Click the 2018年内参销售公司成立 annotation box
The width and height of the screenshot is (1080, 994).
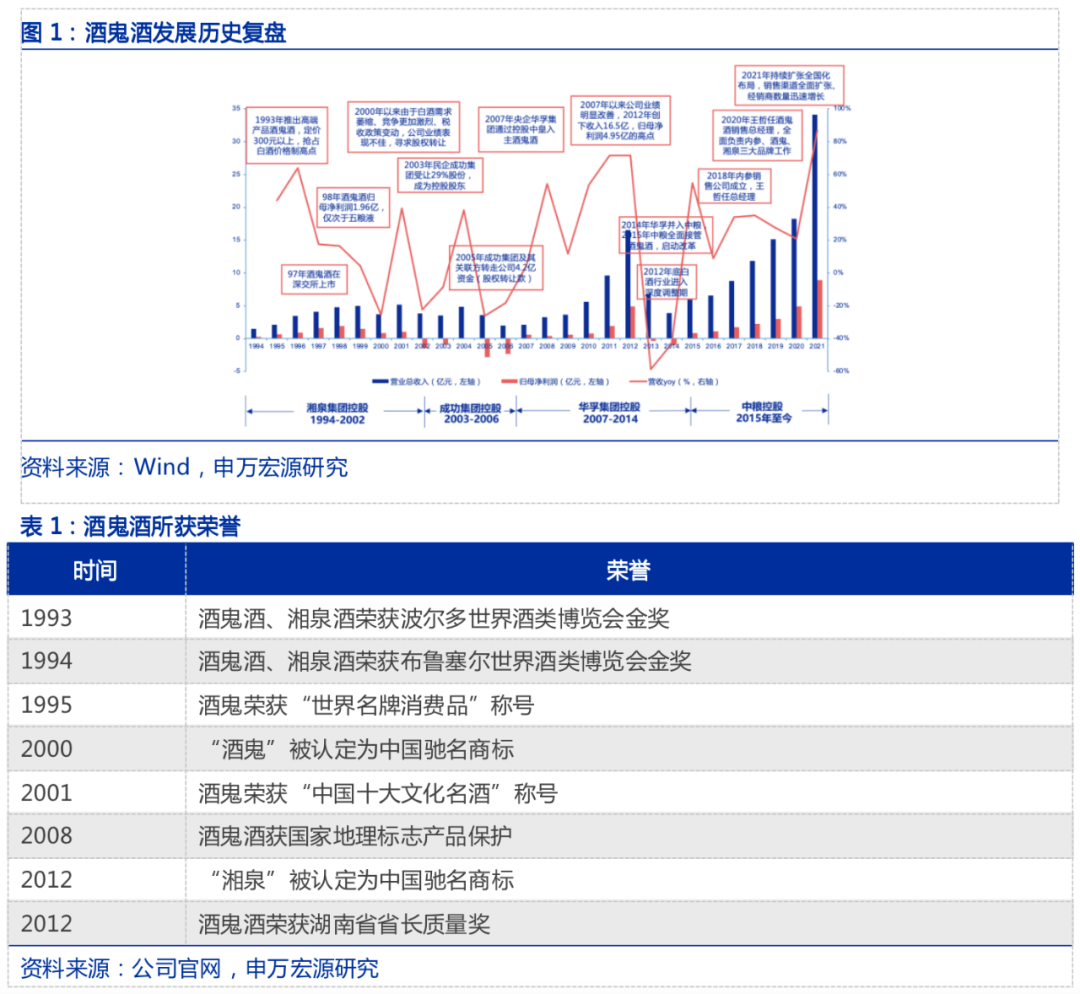pos(734,186)
